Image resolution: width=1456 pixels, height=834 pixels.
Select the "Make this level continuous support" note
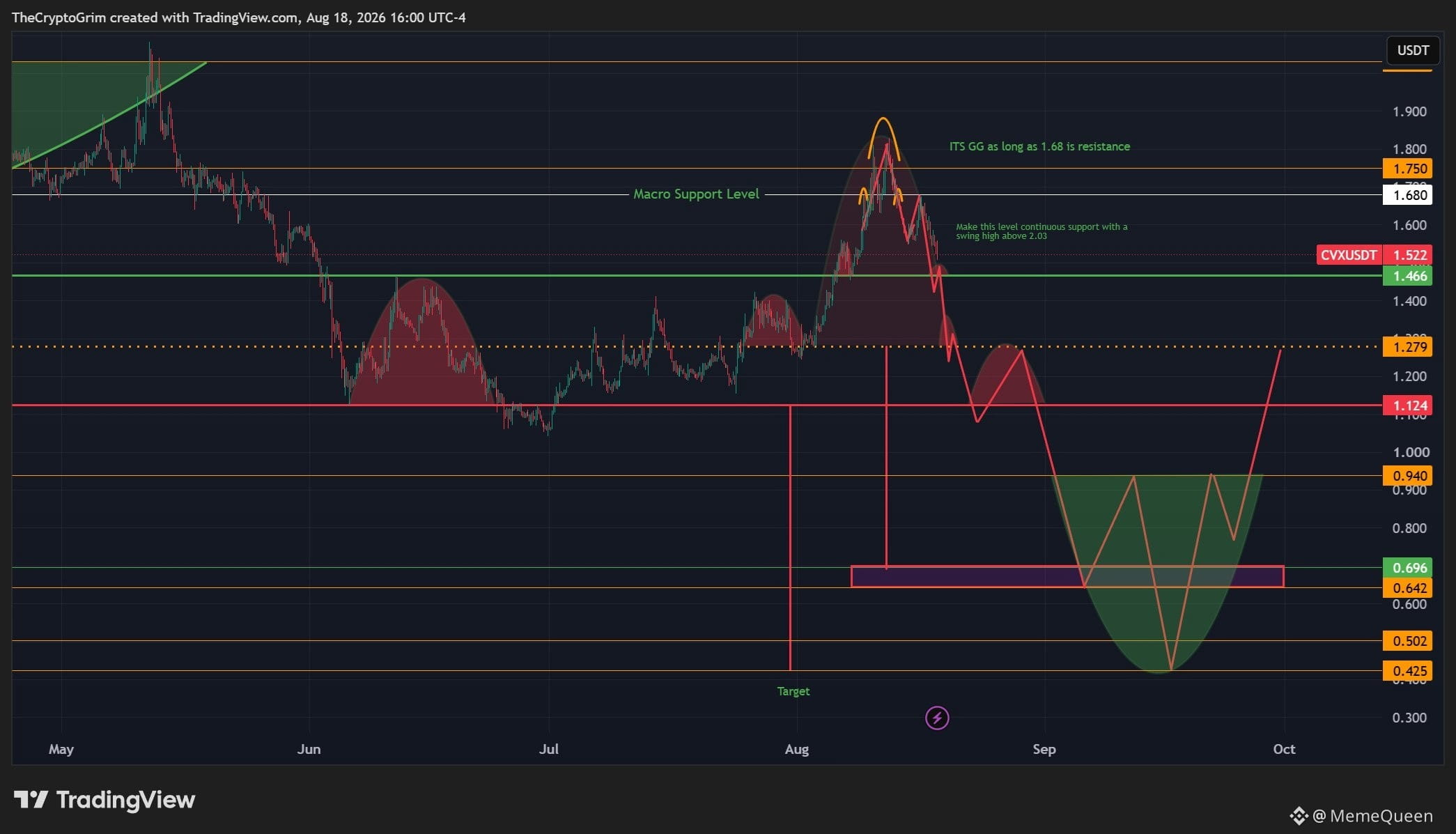coord(1041,231)
